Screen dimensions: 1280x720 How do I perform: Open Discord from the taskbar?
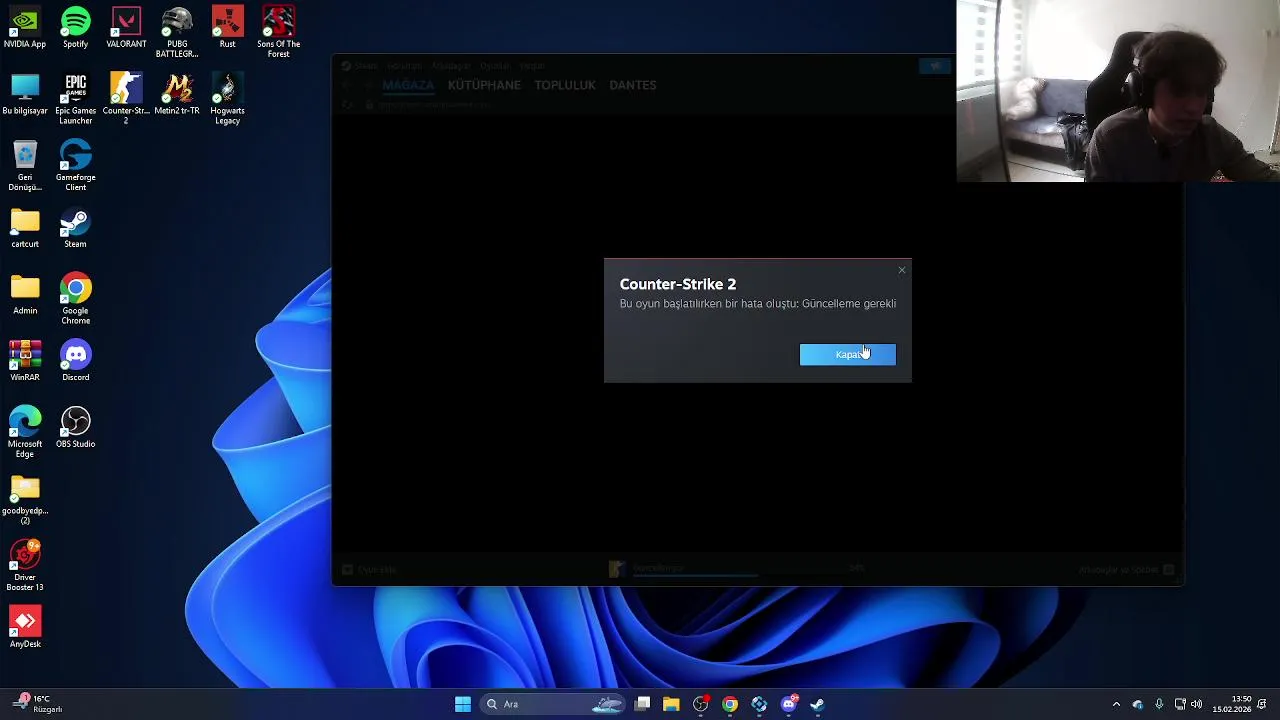tap(789, 704)
